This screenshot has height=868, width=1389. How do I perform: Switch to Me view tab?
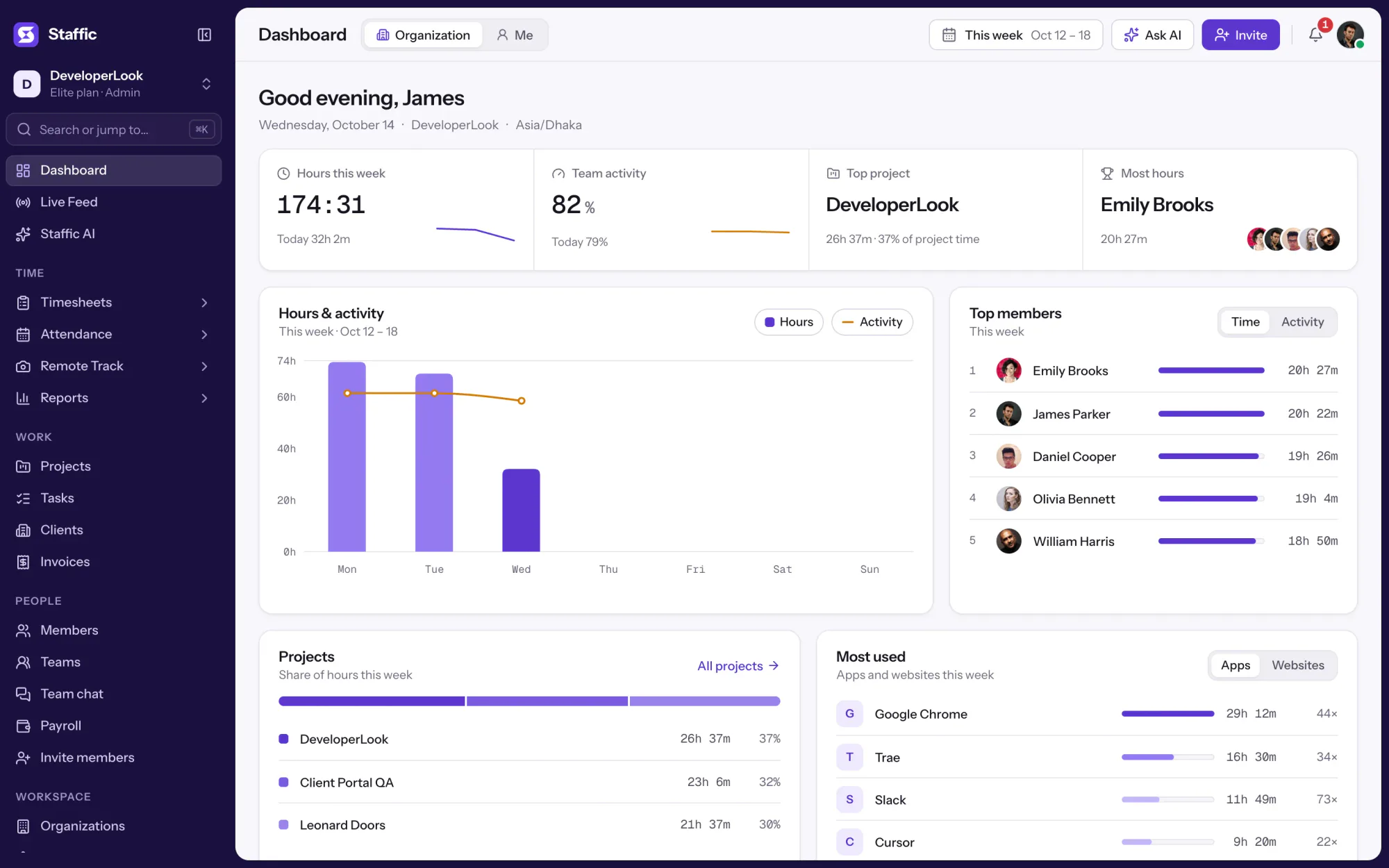click(x=515, y=35)
